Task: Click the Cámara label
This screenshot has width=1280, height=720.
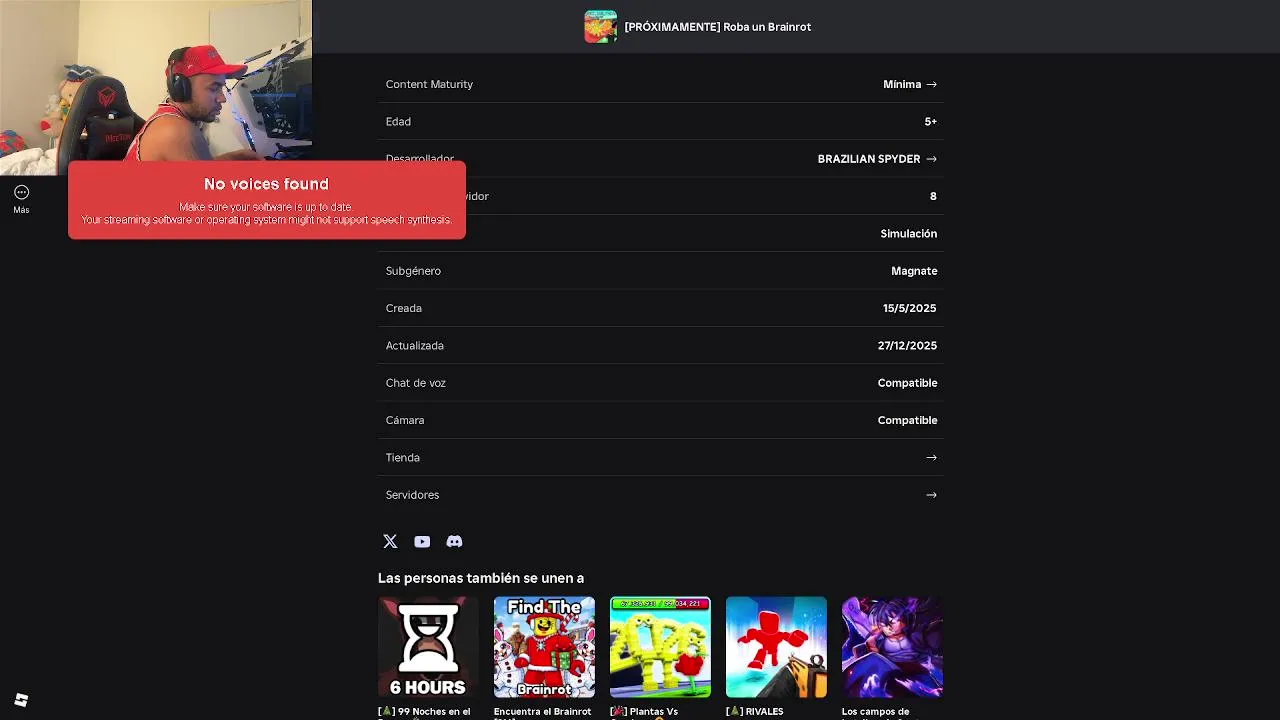Action: 405,420
